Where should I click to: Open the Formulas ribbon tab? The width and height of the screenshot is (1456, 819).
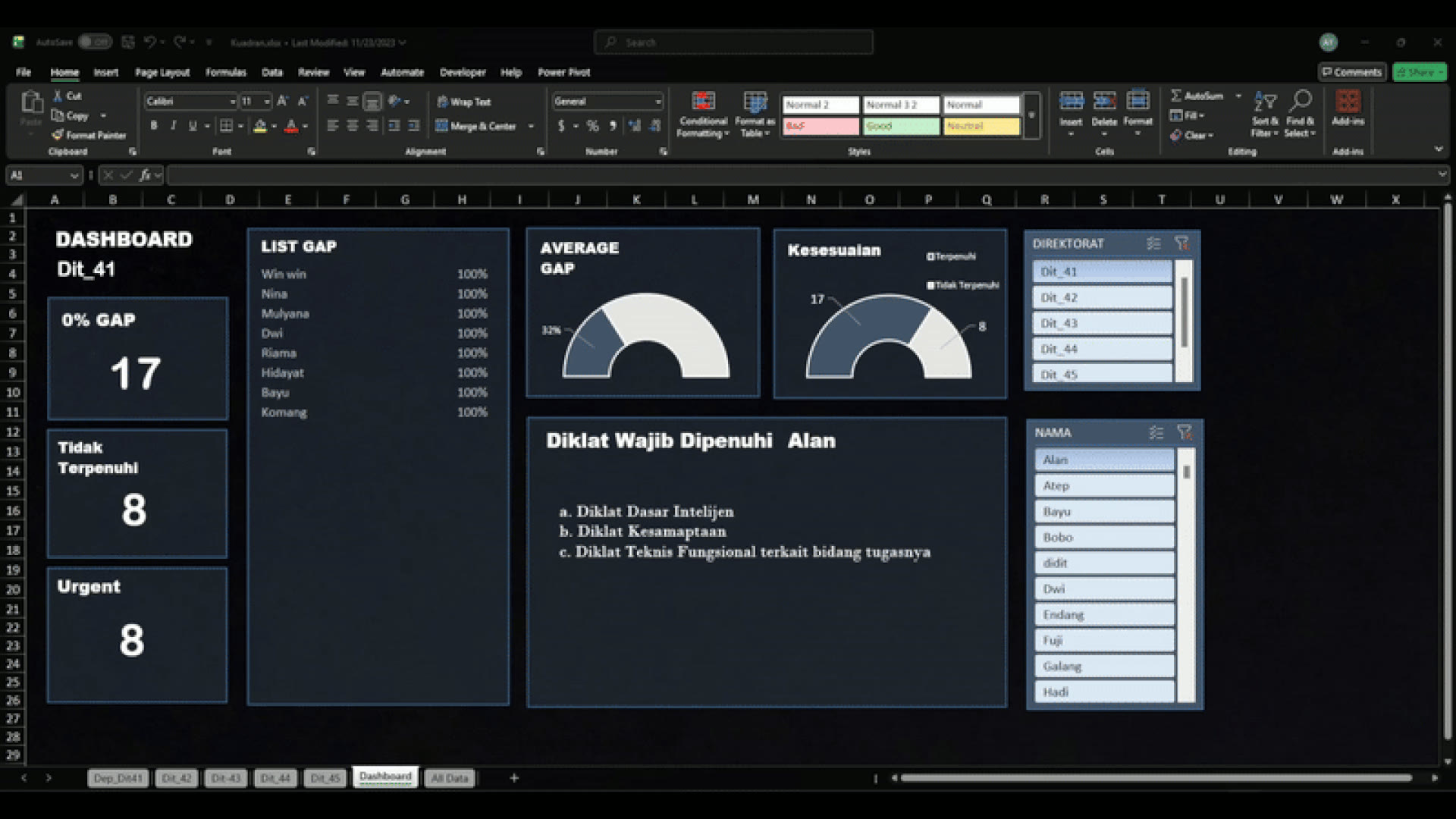point(225,72)
